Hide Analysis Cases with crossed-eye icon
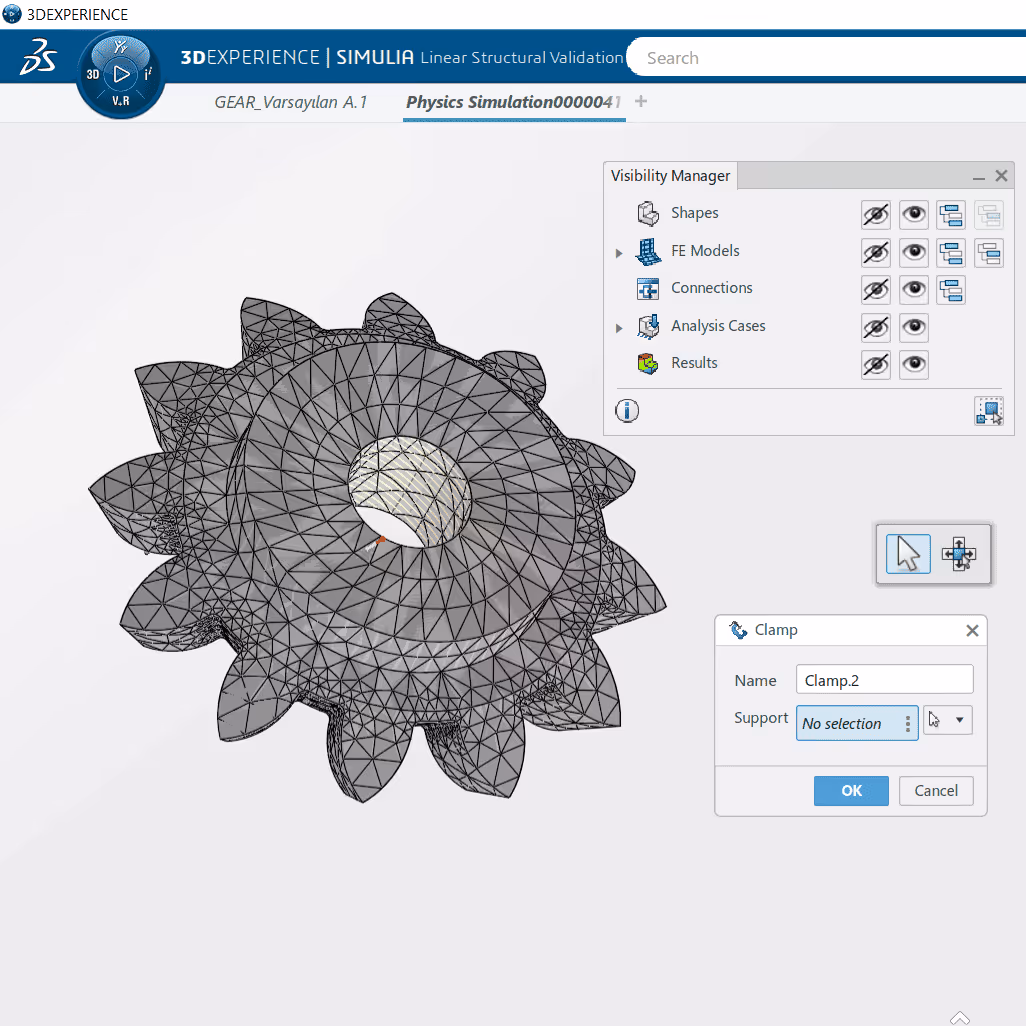 coord(876,327)
